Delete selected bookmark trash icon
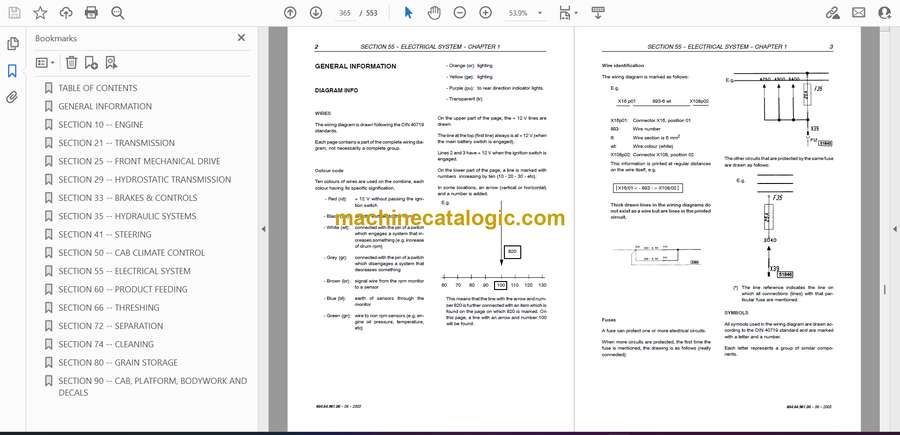 coord(71,63)
